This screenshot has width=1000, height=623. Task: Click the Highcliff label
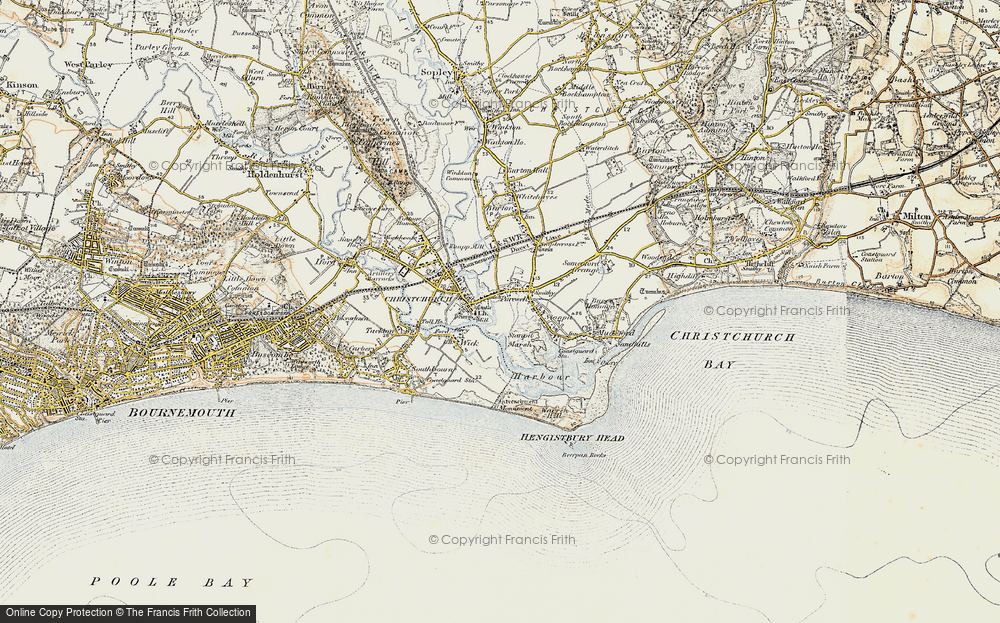(683, 275)
